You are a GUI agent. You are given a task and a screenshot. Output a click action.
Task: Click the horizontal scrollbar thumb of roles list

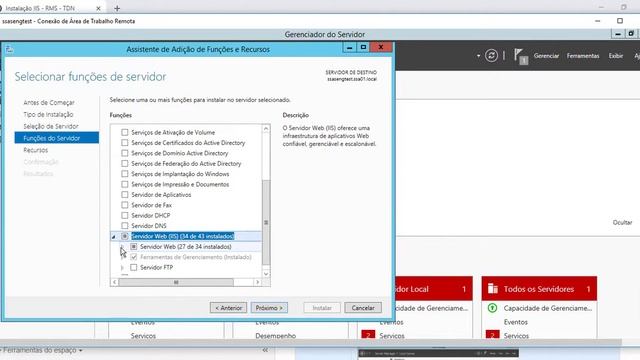click(x=176, y=282)
